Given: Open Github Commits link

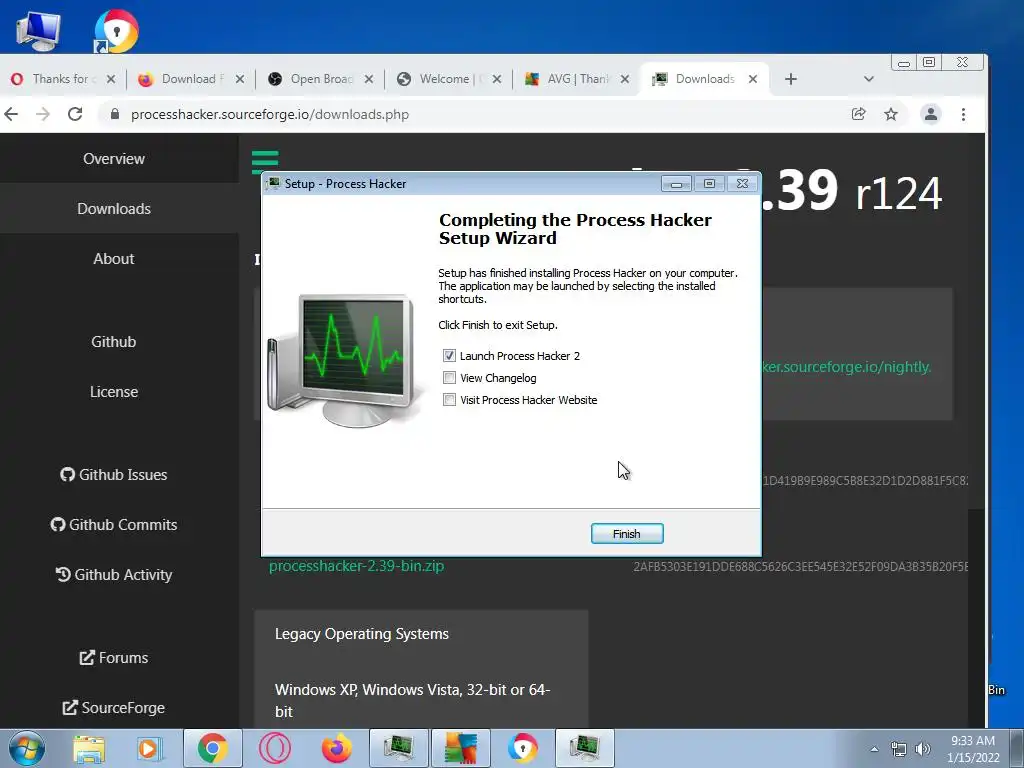Looking at the screenshot, I should [114, 525].
